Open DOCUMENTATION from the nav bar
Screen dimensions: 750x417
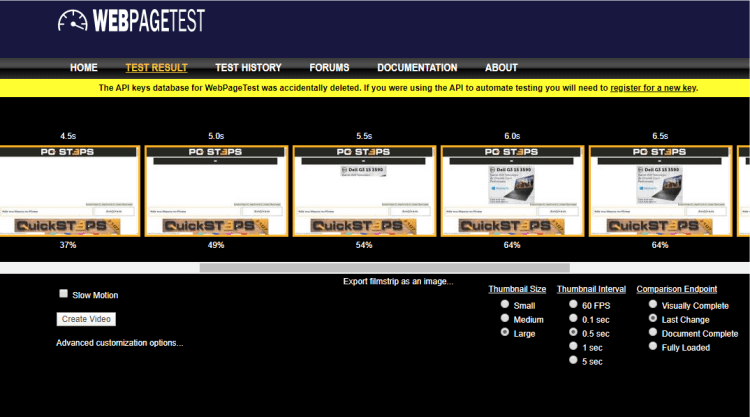pos(417,68)
